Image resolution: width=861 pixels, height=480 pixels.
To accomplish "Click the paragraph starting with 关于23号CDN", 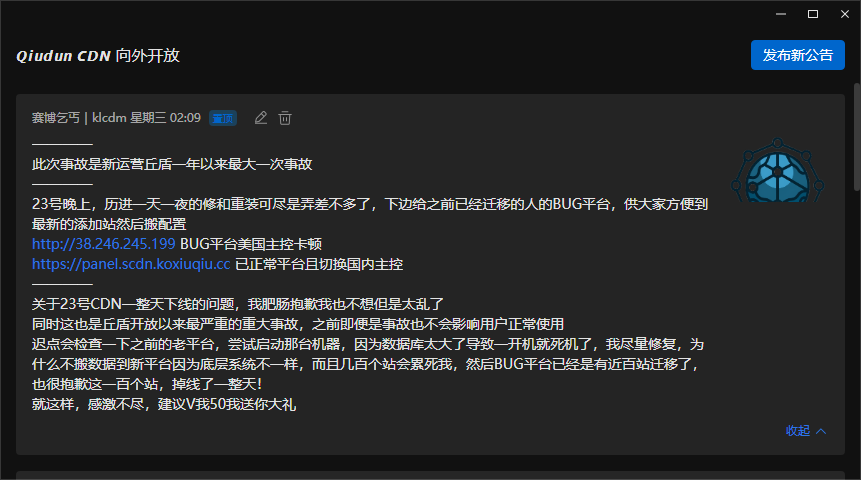I will [x=237, y=304].
